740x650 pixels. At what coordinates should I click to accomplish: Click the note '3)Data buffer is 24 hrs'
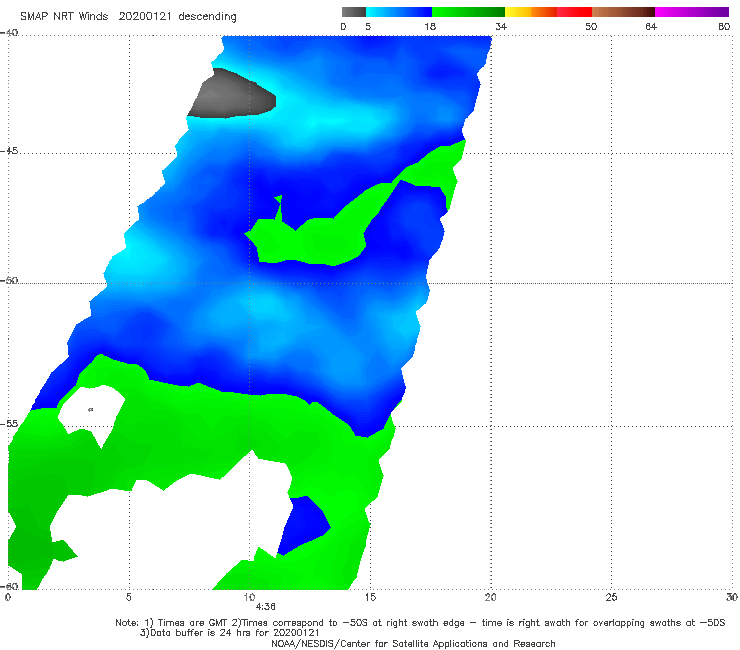coord(229,633)
